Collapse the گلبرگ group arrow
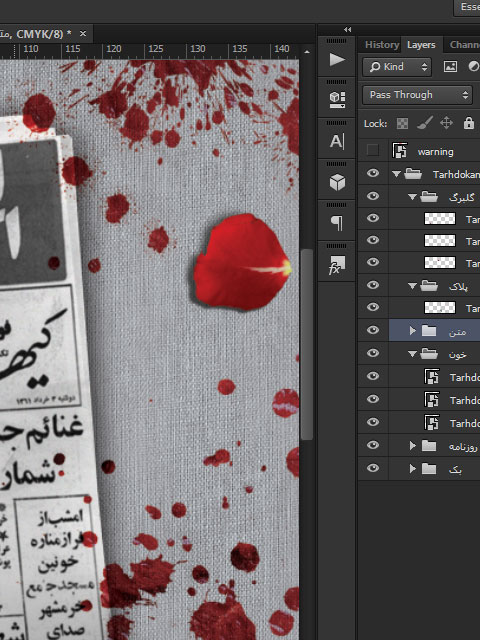 coord(413,197)
